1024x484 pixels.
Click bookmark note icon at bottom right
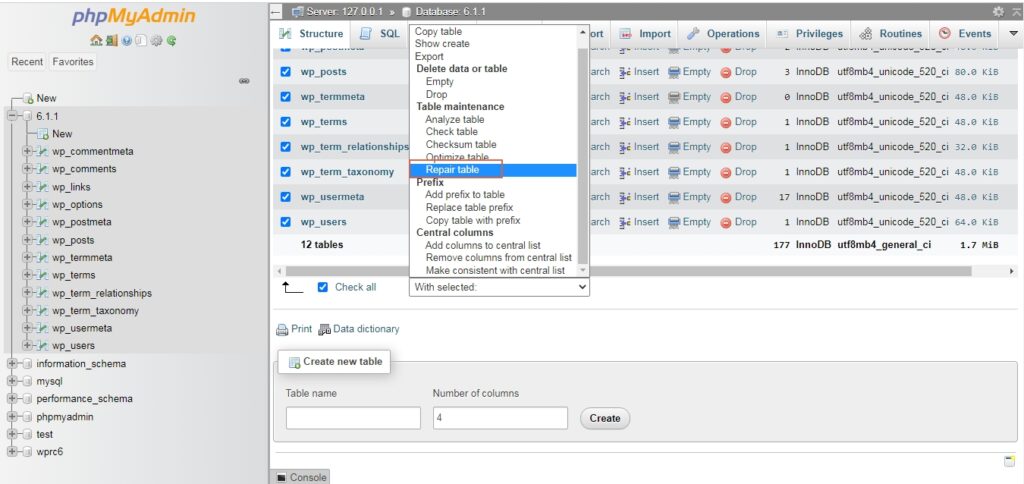pyautogui.click(x=1010, y=462)
